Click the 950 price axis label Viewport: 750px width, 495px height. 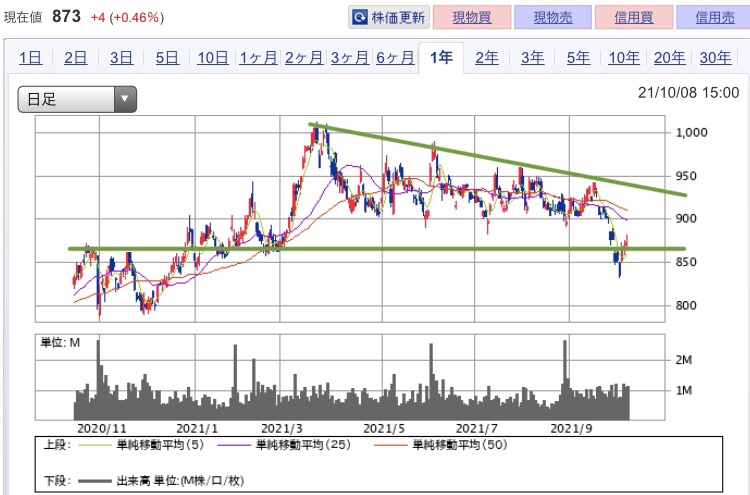[x=686, y=176]
